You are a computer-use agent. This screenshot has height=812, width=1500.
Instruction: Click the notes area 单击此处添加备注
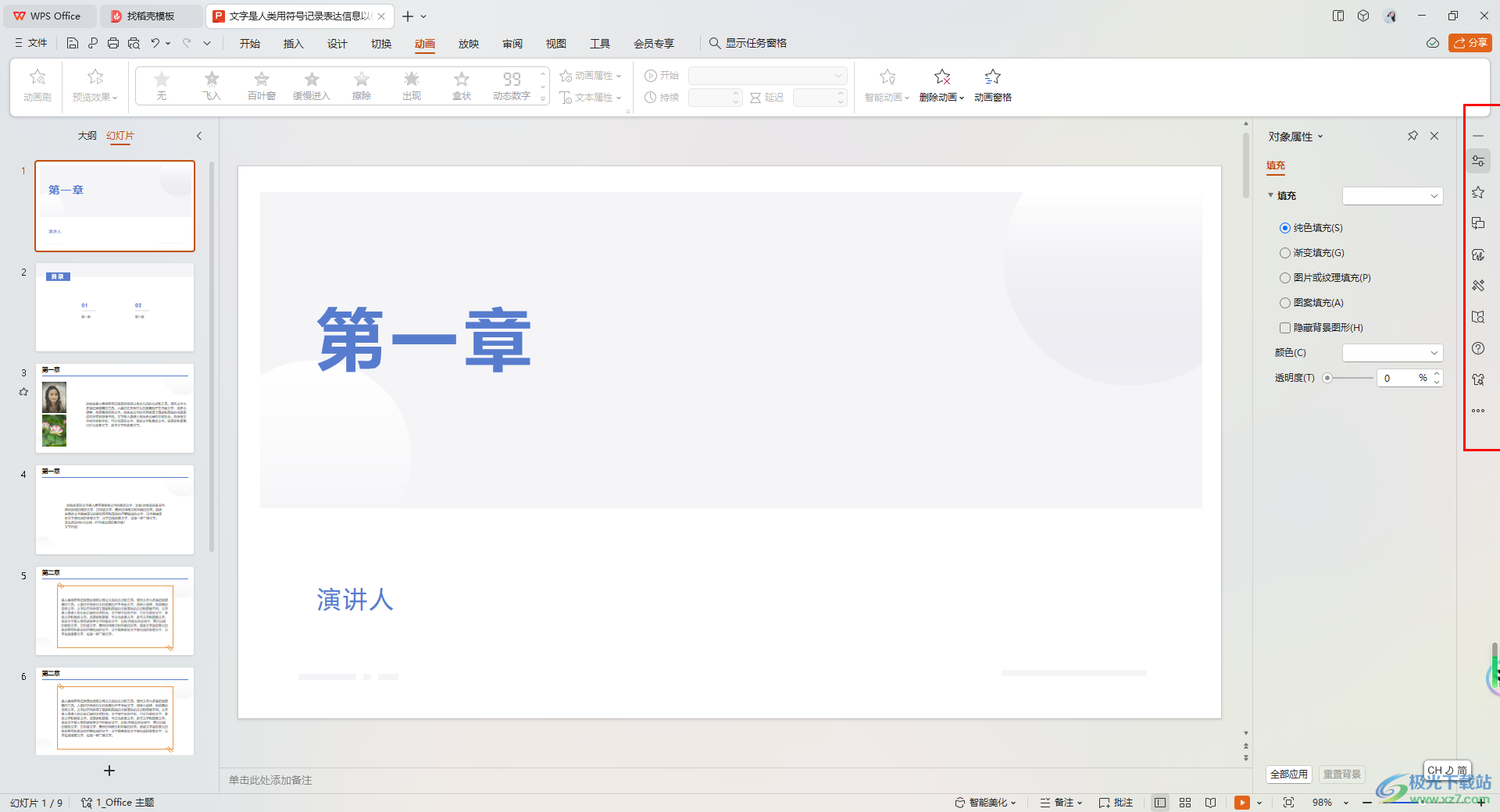[270, 780]
